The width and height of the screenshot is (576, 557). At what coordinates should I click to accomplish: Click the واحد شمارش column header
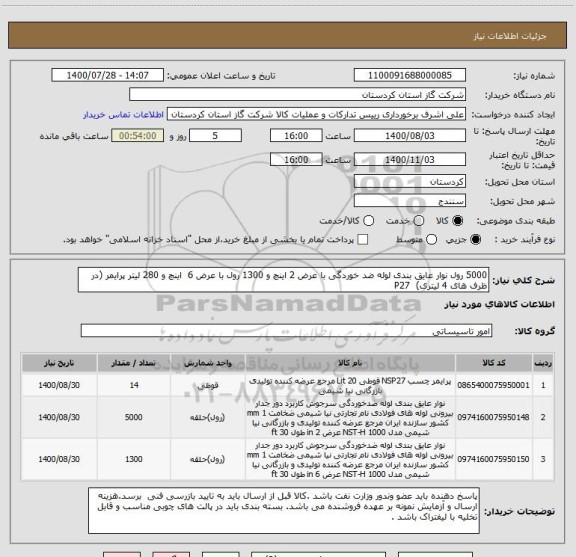pos(208,363)
